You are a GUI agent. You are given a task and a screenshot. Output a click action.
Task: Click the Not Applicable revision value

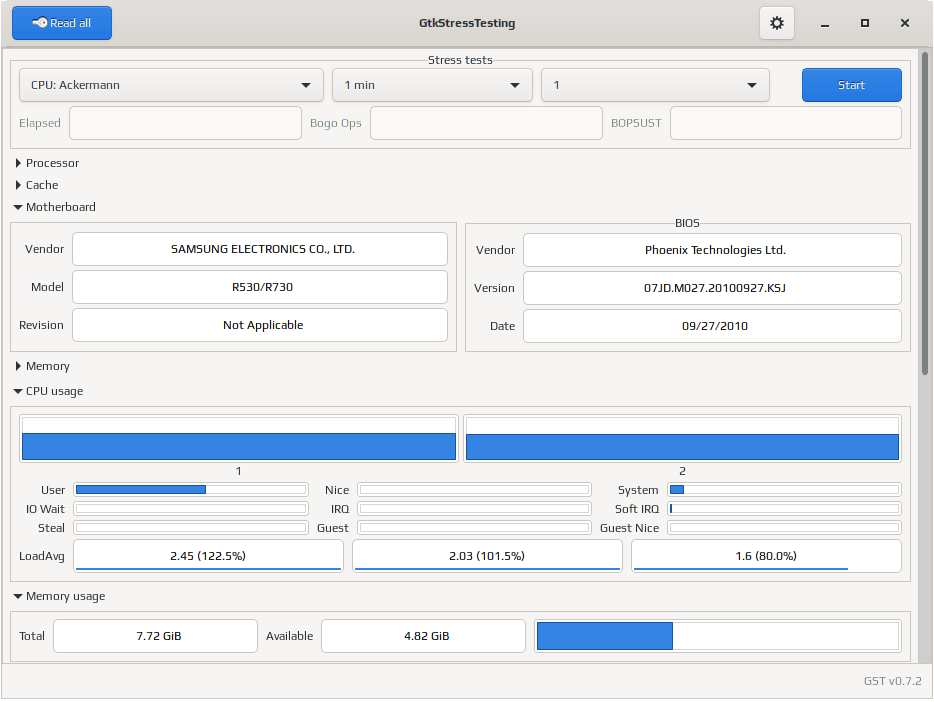pos(260,325)
